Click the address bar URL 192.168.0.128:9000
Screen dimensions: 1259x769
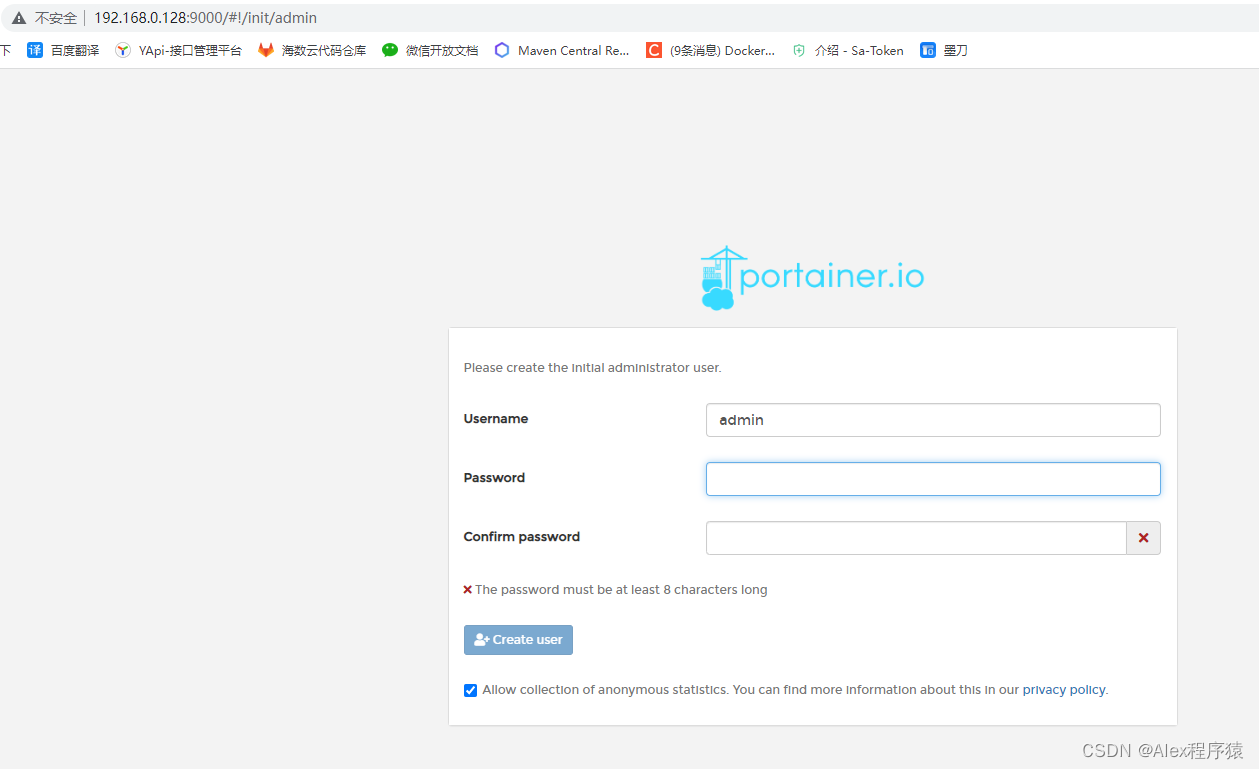[x=205, y=18]
